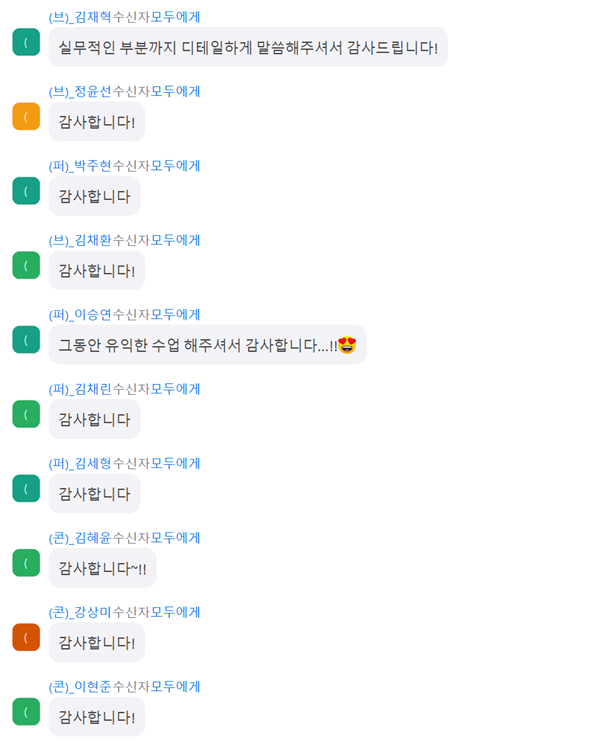Select the 감사합니다~!! message bubble
The image size is (602, 751).
pyautogui.click(x=102, y=568)
